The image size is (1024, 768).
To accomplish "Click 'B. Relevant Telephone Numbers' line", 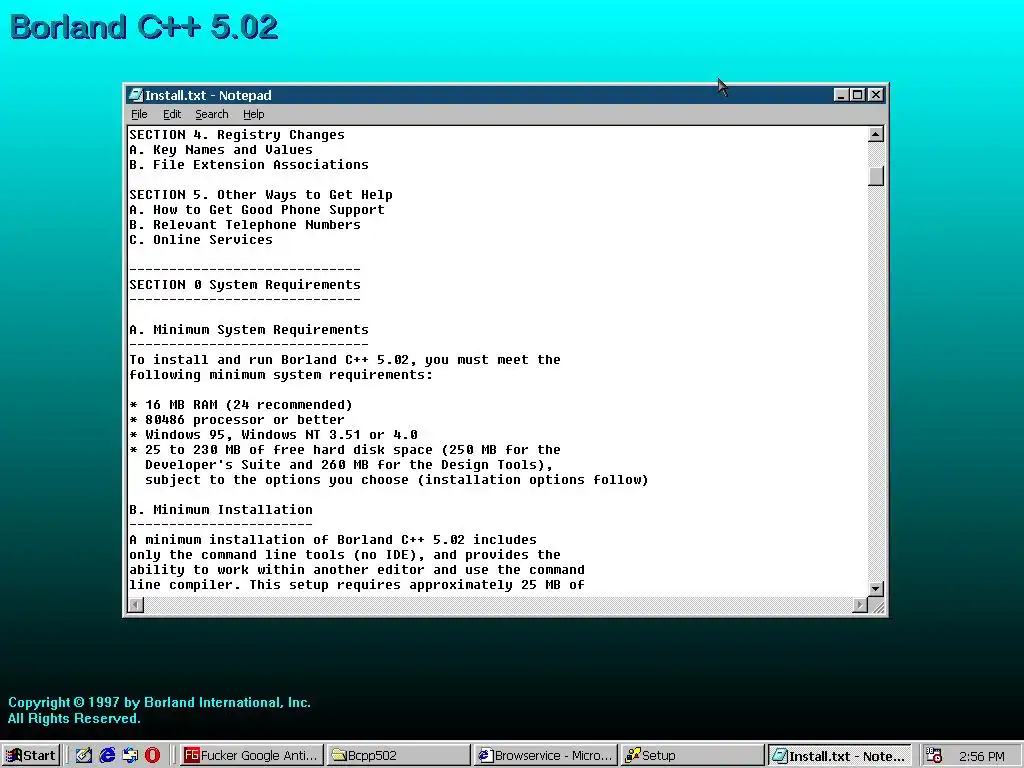I will tap(245, 225).
